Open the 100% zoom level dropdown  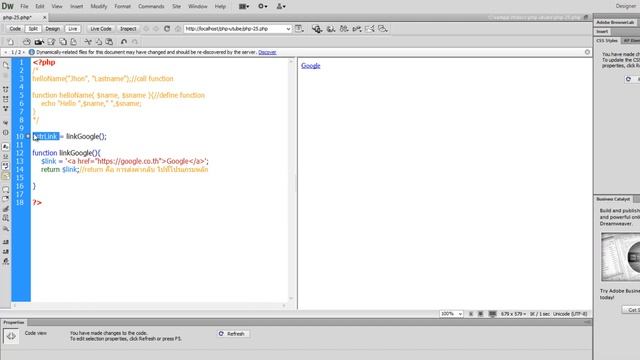(451, 314)
